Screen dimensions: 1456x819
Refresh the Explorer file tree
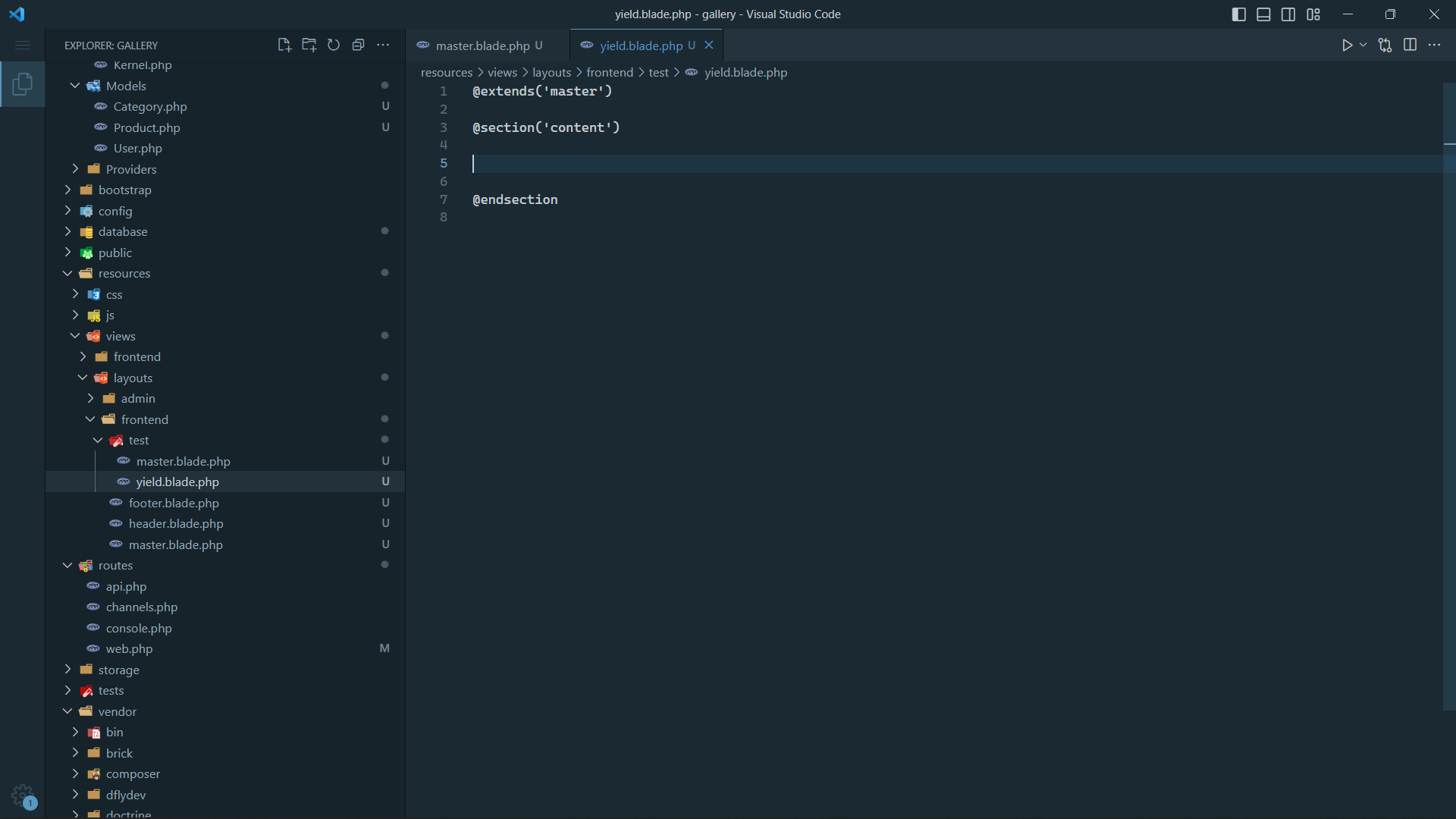334,45
